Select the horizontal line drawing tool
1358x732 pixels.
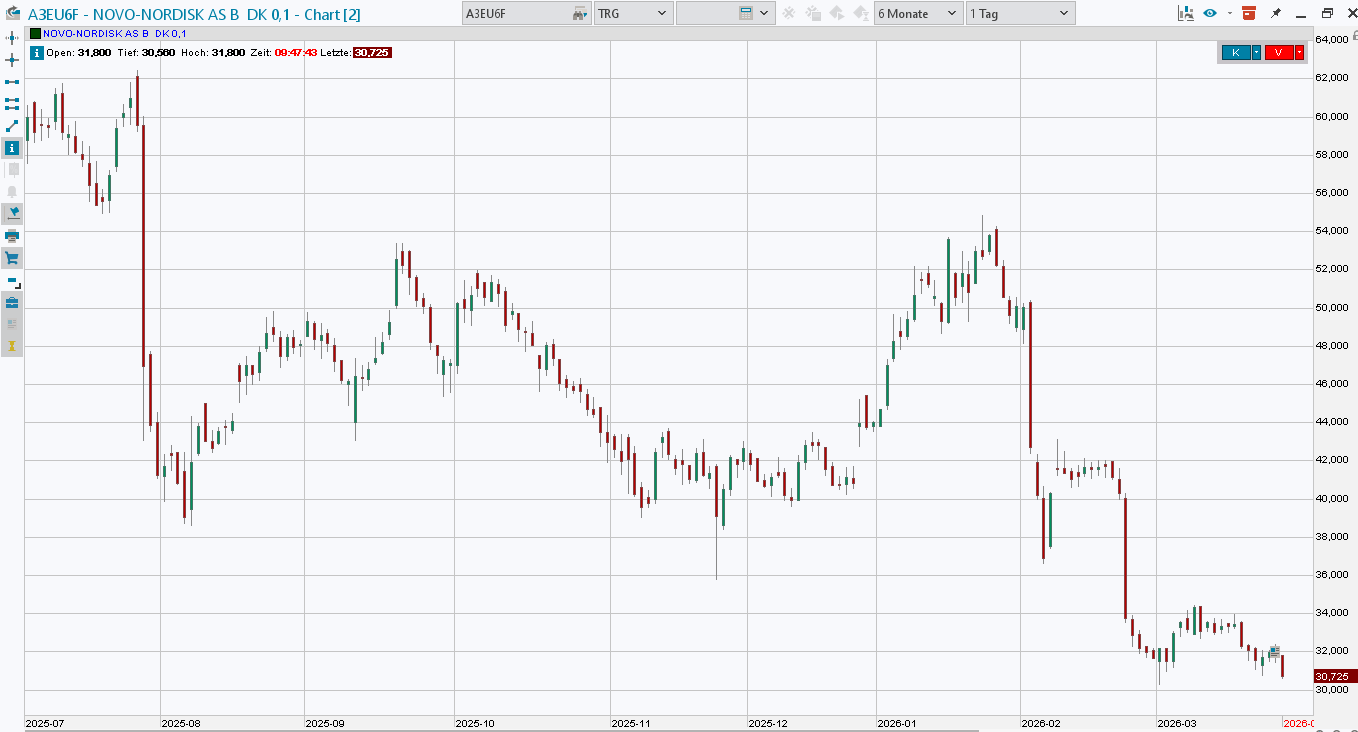tap(12, 81)
